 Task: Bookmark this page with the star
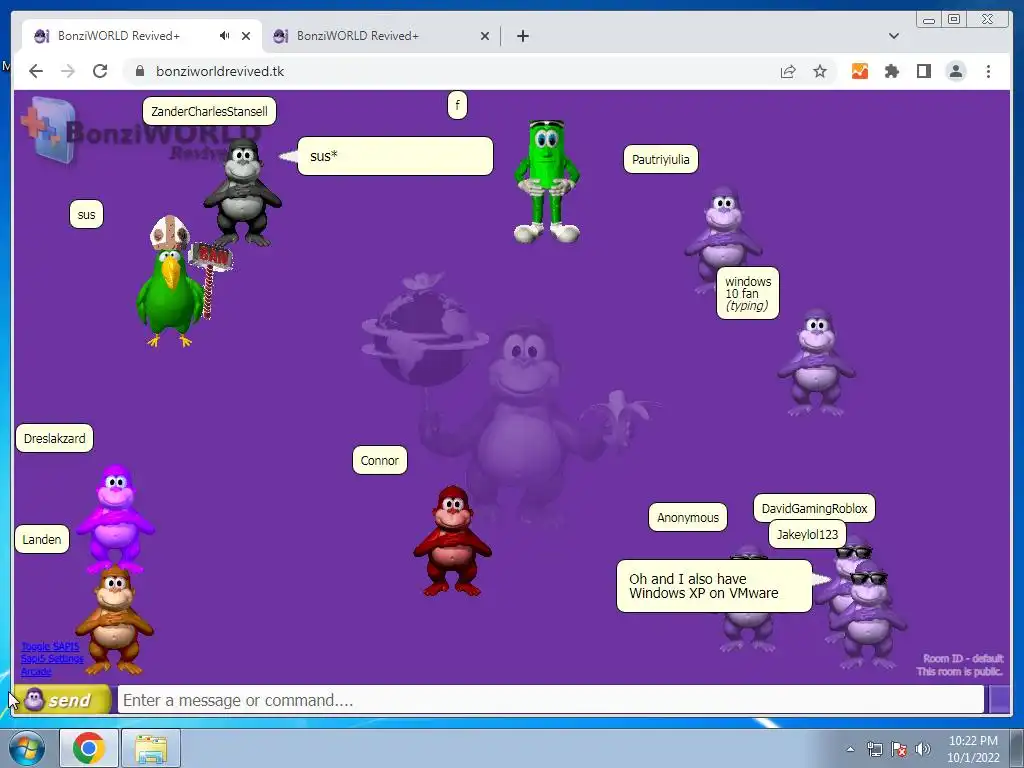tap(820, 71)
